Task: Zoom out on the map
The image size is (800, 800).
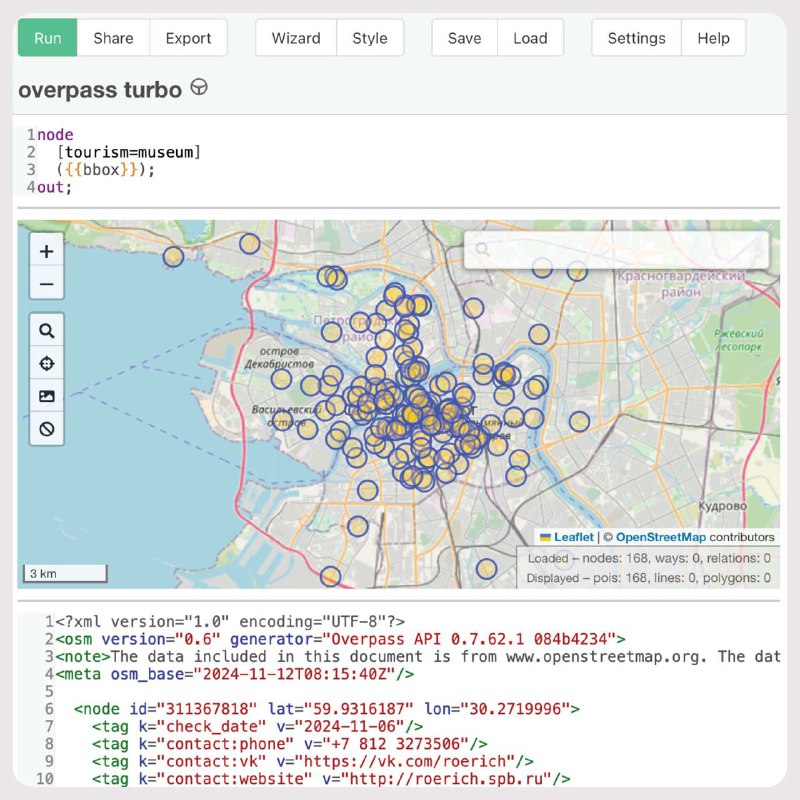Action: [x=47, y=283]
